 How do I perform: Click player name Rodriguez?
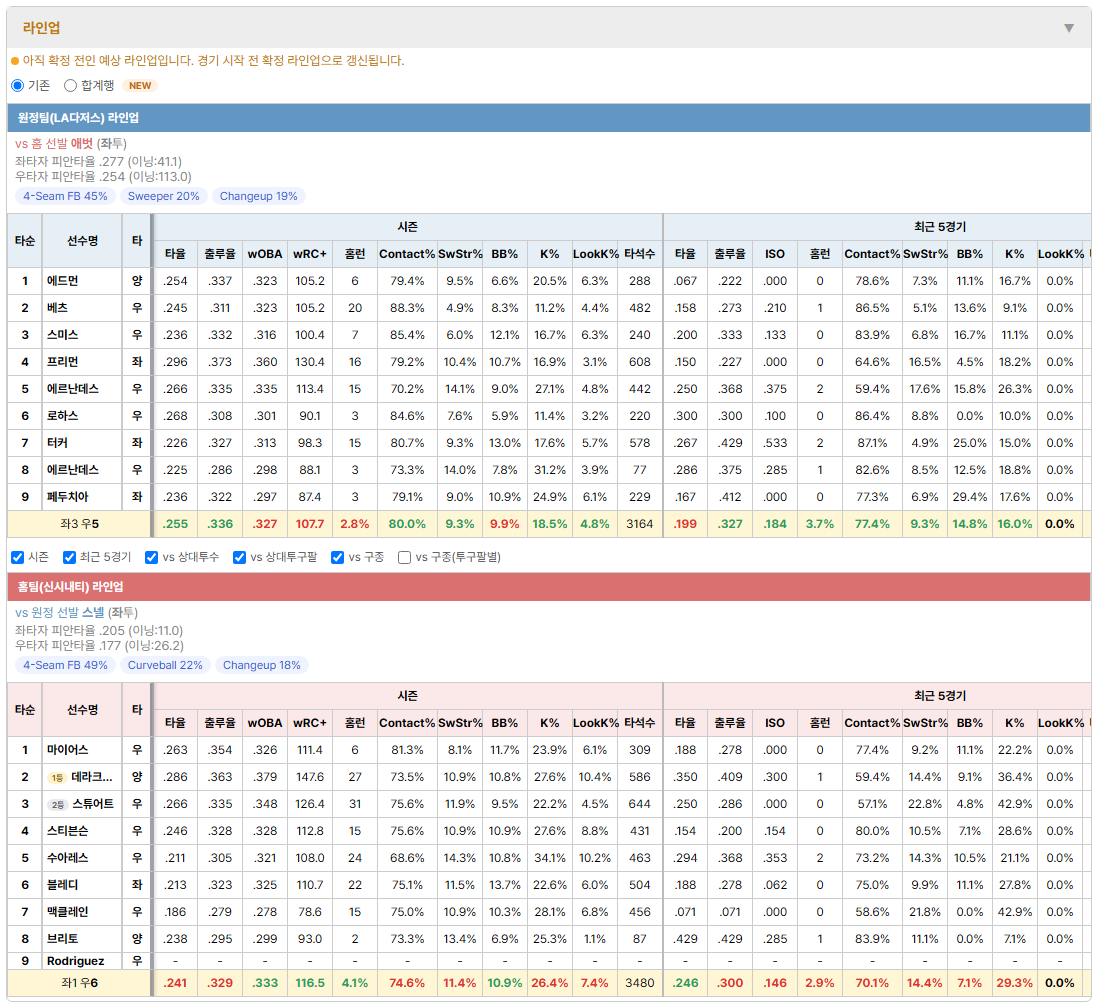tap(76, 962)
